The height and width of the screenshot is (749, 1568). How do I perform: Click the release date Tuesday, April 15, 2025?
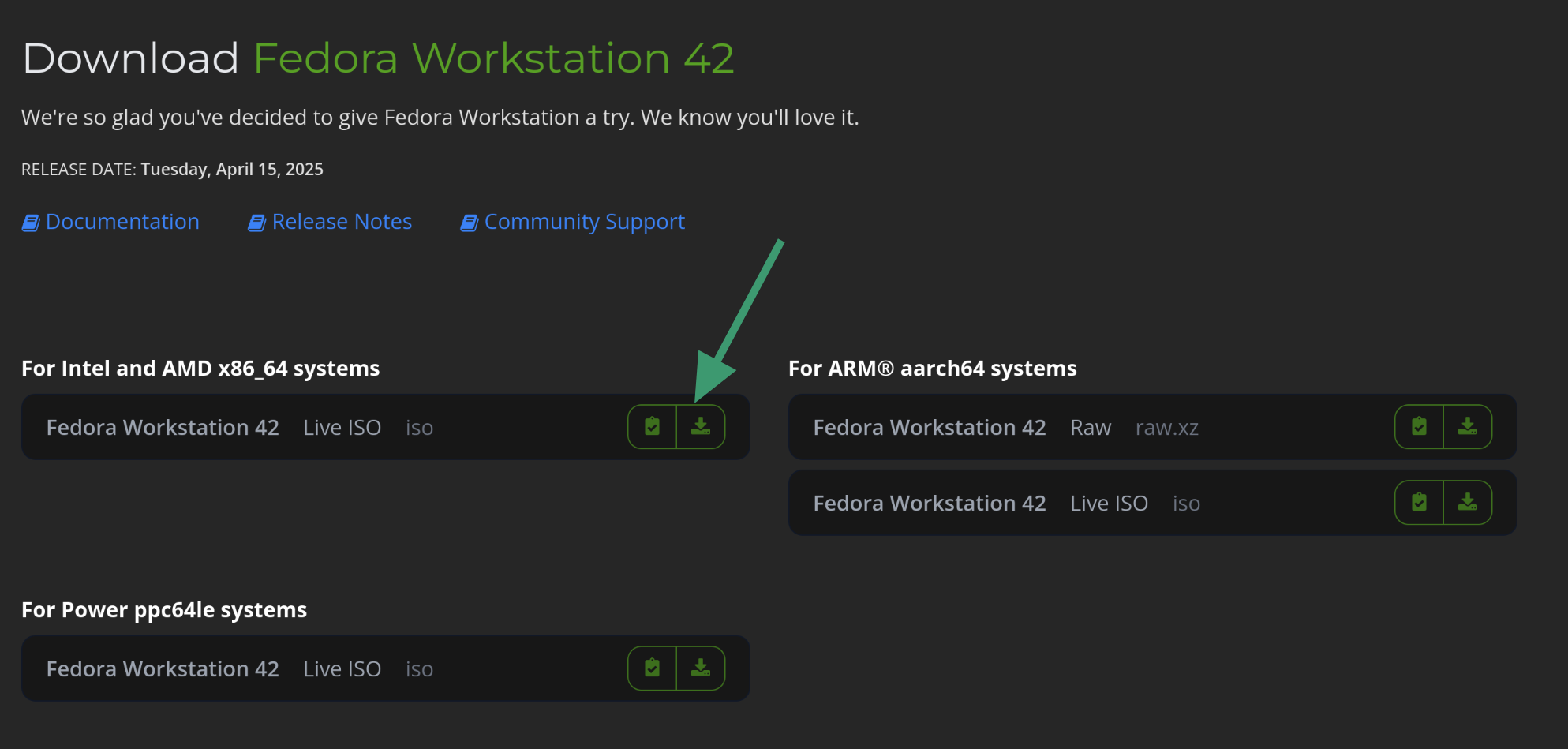point(232,170)
